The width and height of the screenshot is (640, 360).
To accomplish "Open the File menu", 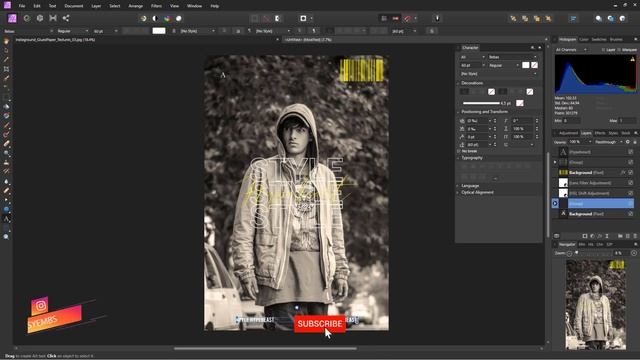I will click(x=22, y=6).
